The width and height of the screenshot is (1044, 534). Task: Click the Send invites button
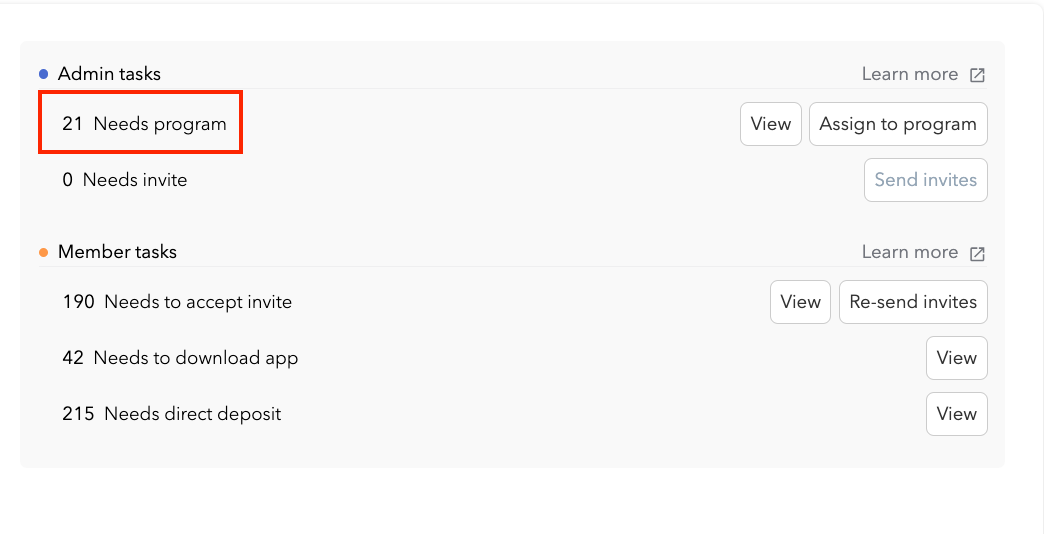pos(925,180)
